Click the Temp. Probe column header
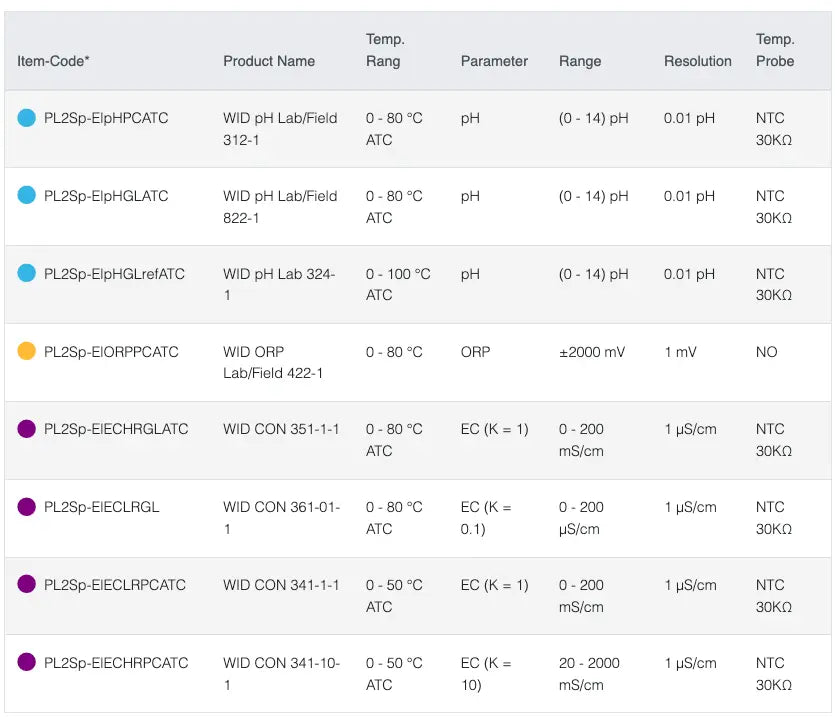 click(775, 50)
